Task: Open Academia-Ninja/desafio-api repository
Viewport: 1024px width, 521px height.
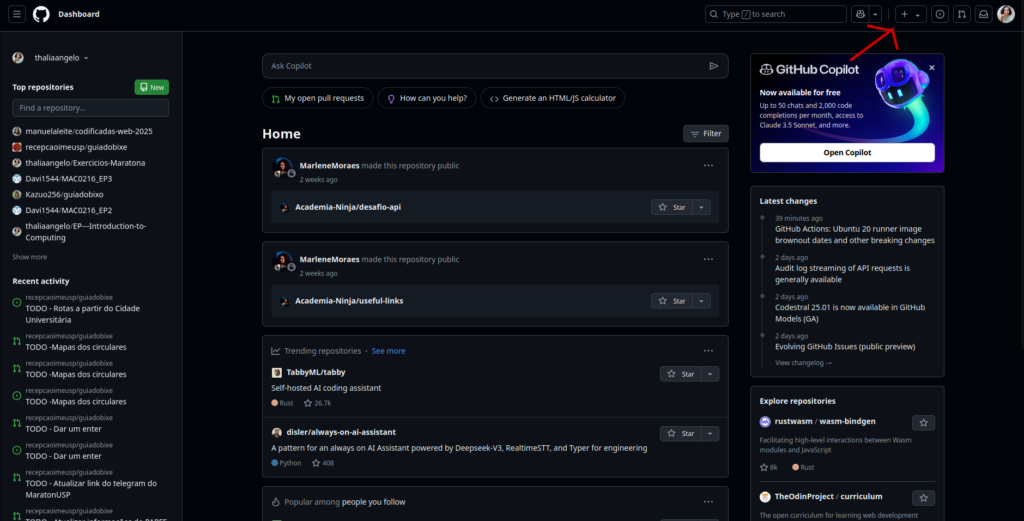Action: [x=348, y=207]
